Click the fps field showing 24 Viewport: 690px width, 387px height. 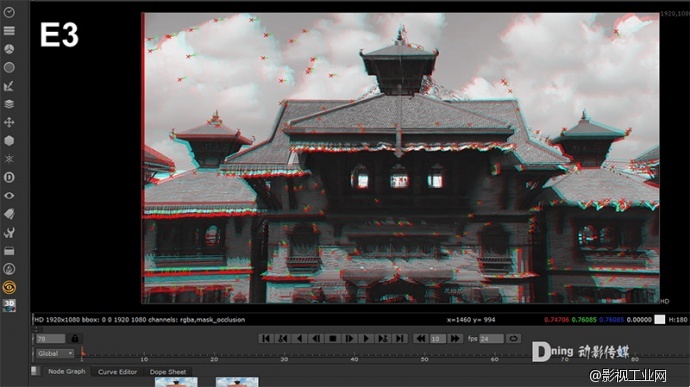point(492,339)
